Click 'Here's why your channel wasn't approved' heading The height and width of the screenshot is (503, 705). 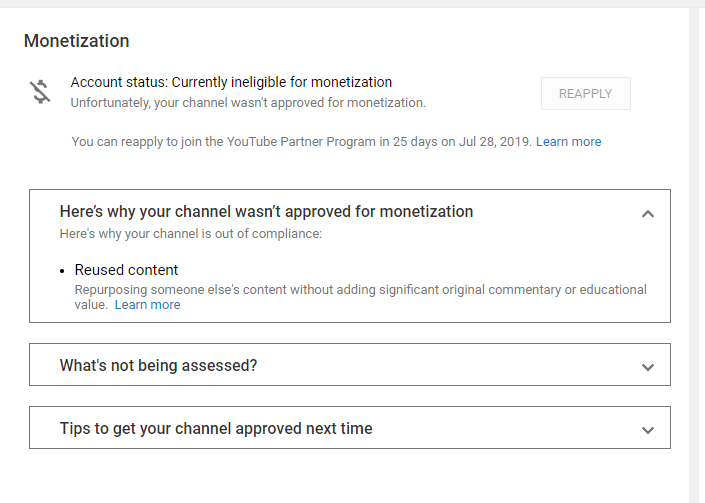(x=266, y=211)
